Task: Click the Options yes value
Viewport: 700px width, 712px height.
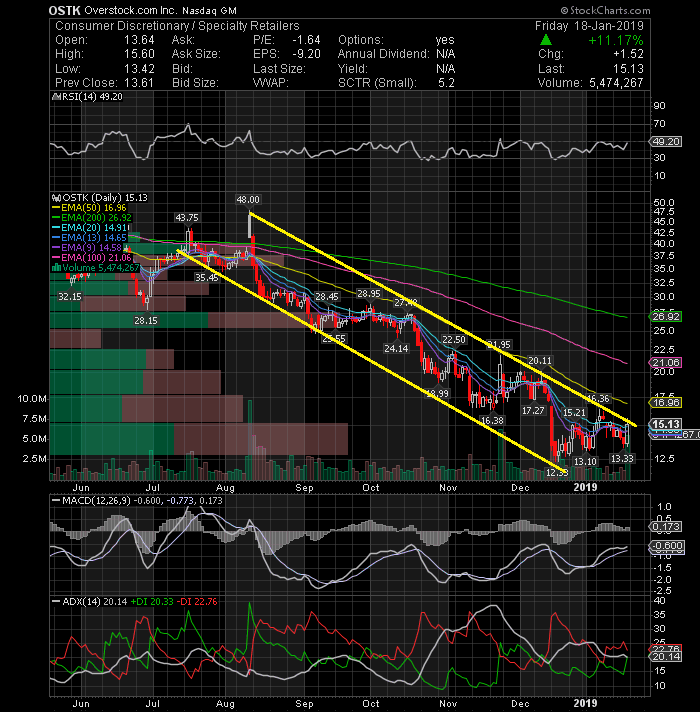Action: coord(445,40)
